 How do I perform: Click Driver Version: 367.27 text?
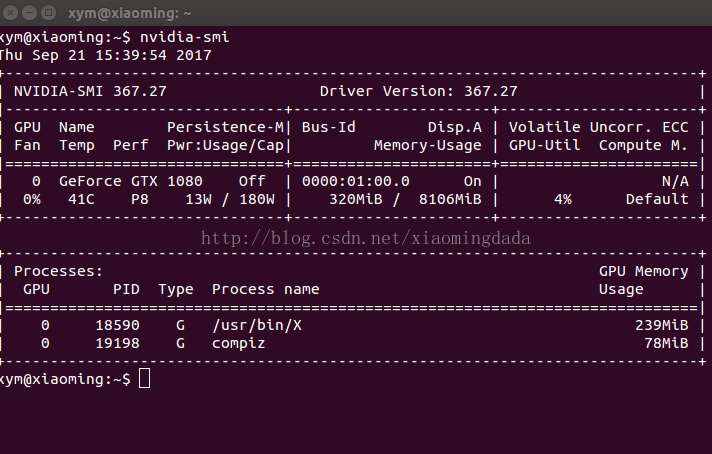pos(418,91)
